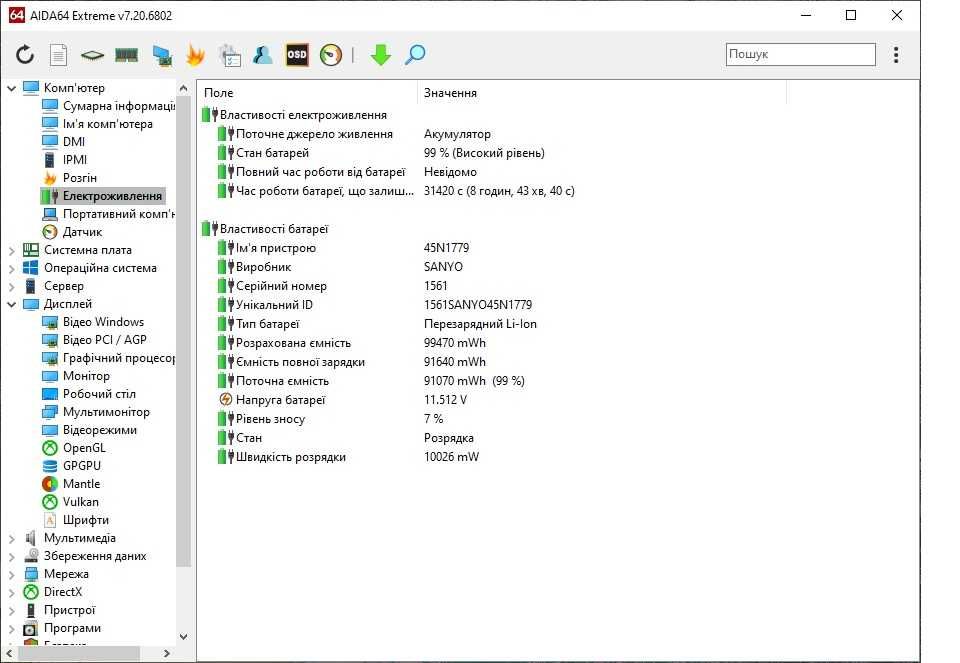960x663 pixels.
Task: Click the green download update arrow
Action: click(x=380, y=55)
